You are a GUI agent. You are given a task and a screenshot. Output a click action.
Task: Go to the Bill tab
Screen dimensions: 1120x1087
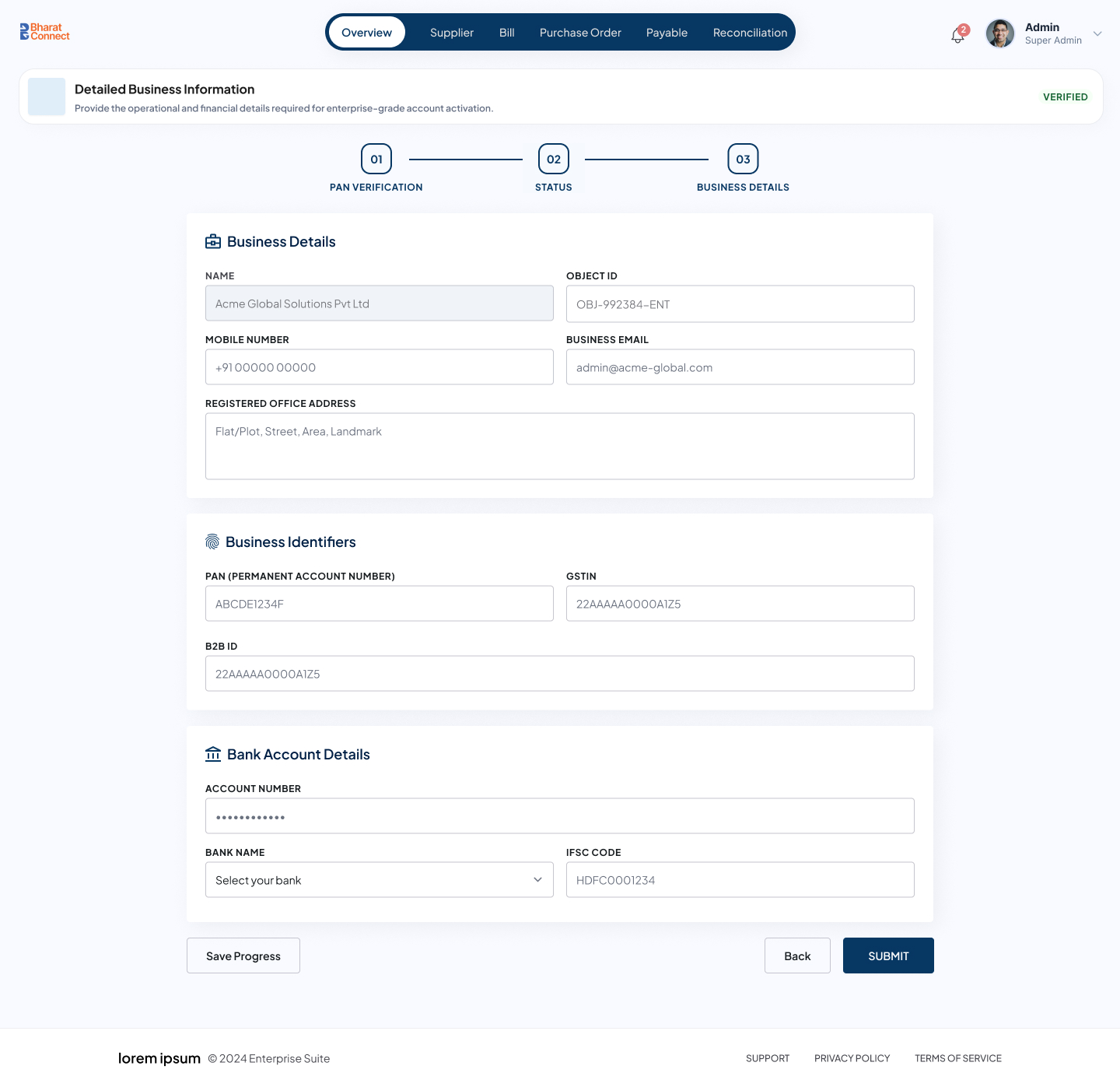pyautogui.click(x=507, y=33)
